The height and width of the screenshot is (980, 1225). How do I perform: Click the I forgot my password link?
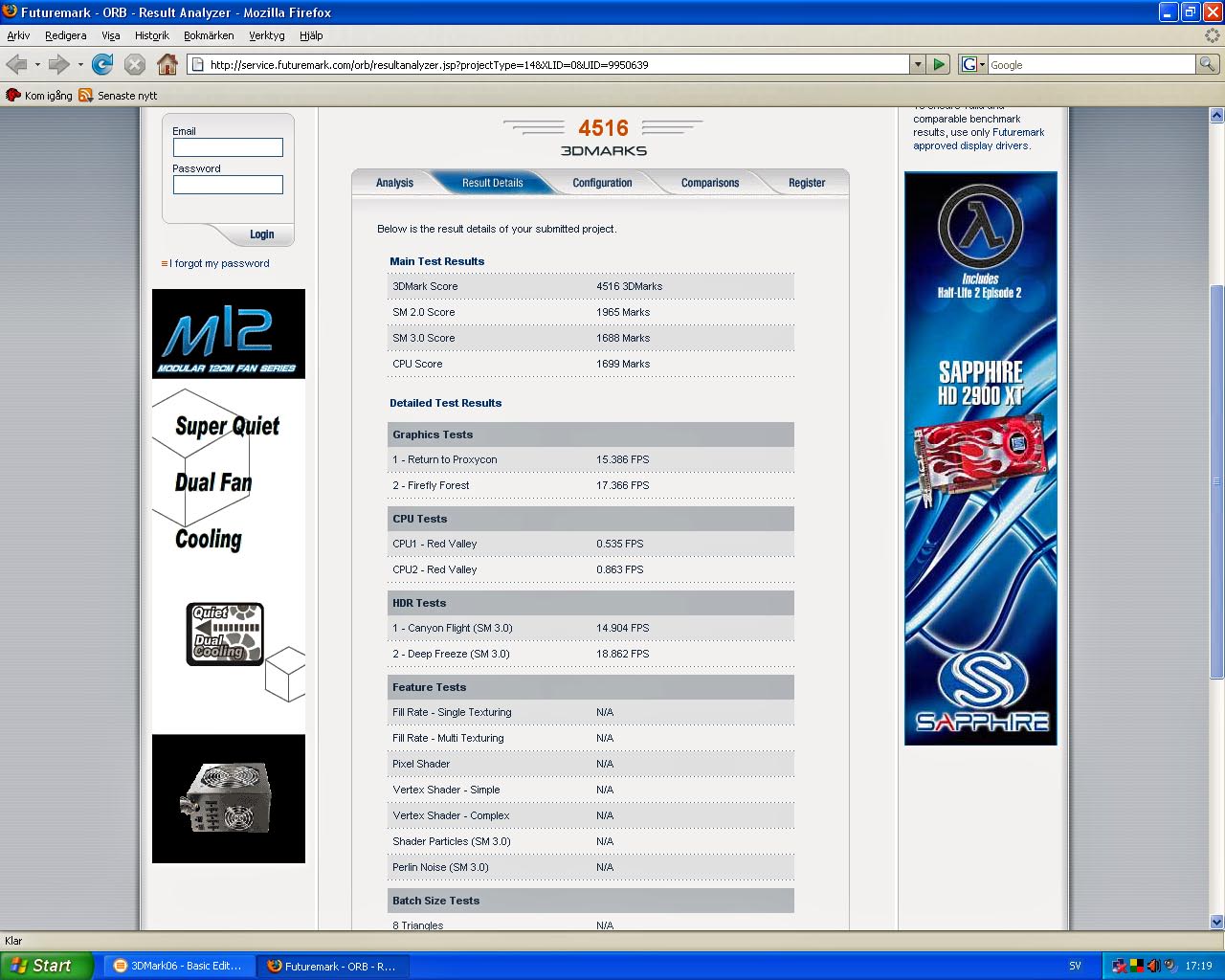[x=219, y=263]
